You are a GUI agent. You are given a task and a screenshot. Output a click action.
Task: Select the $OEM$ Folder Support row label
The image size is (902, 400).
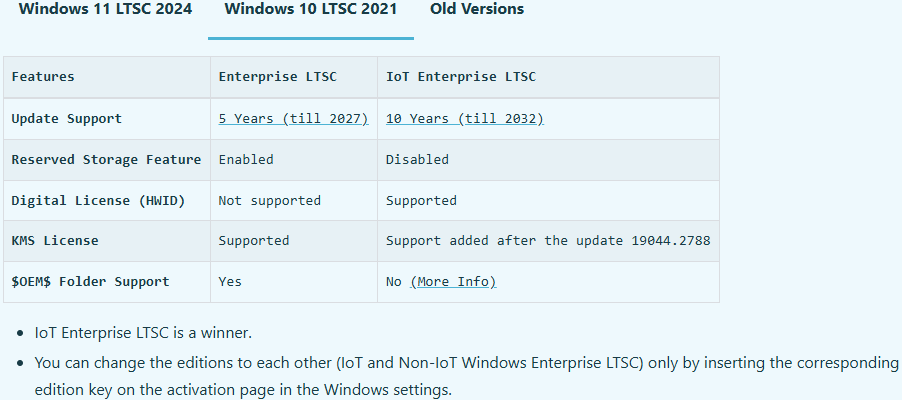click(90, 282)
